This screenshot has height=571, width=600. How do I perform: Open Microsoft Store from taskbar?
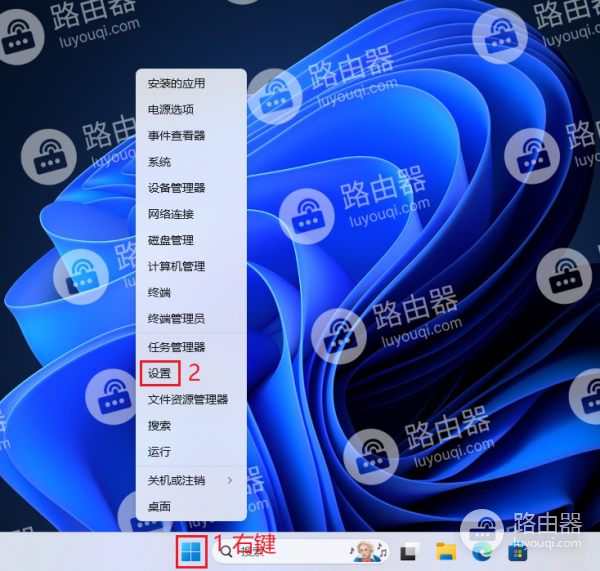click(517, 552)
